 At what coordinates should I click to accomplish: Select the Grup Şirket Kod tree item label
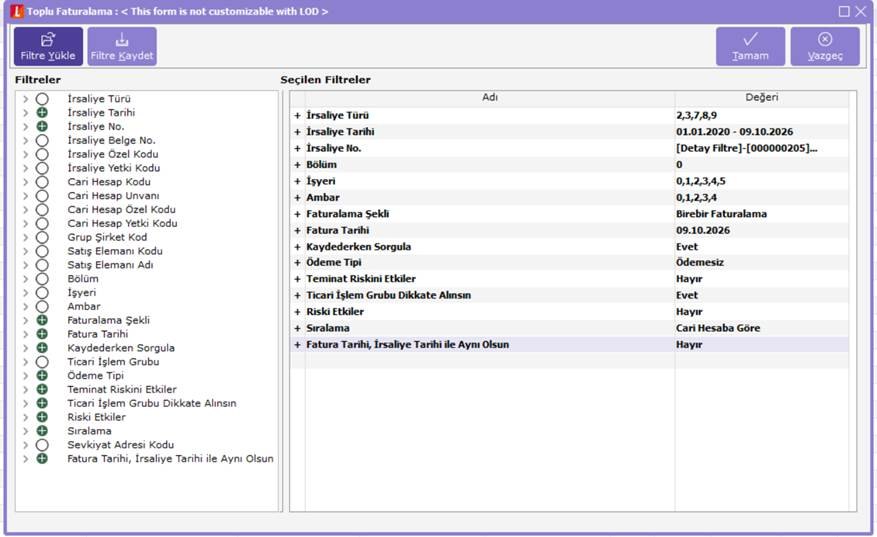(x=107, y=237)
